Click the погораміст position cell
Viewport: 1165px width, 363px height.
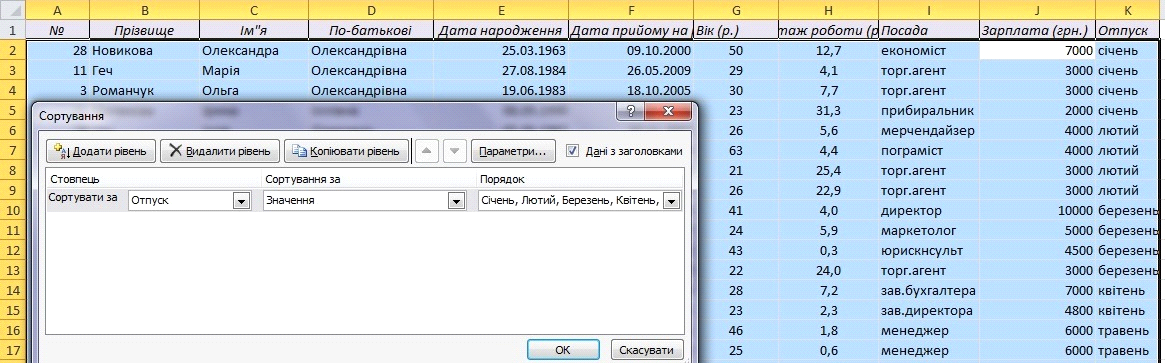click(x=929, y=151)
